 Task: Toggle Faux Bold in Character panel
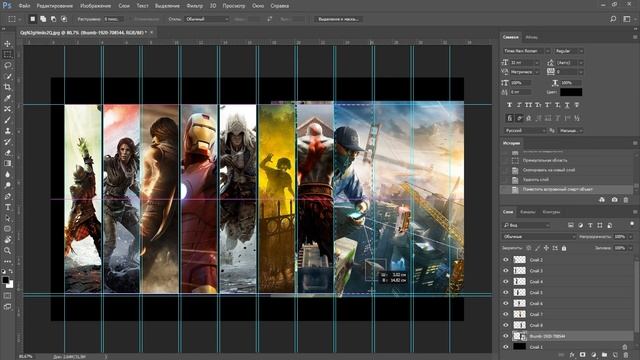pyautogui.click(x=509, y=105)
